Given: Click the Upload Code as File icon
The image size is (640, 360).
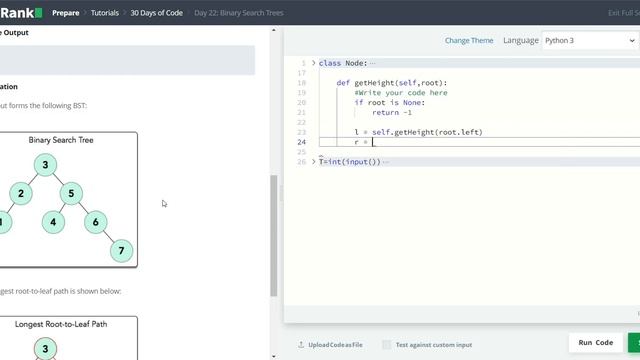Looking at the screenshot, I should [301, 344].
